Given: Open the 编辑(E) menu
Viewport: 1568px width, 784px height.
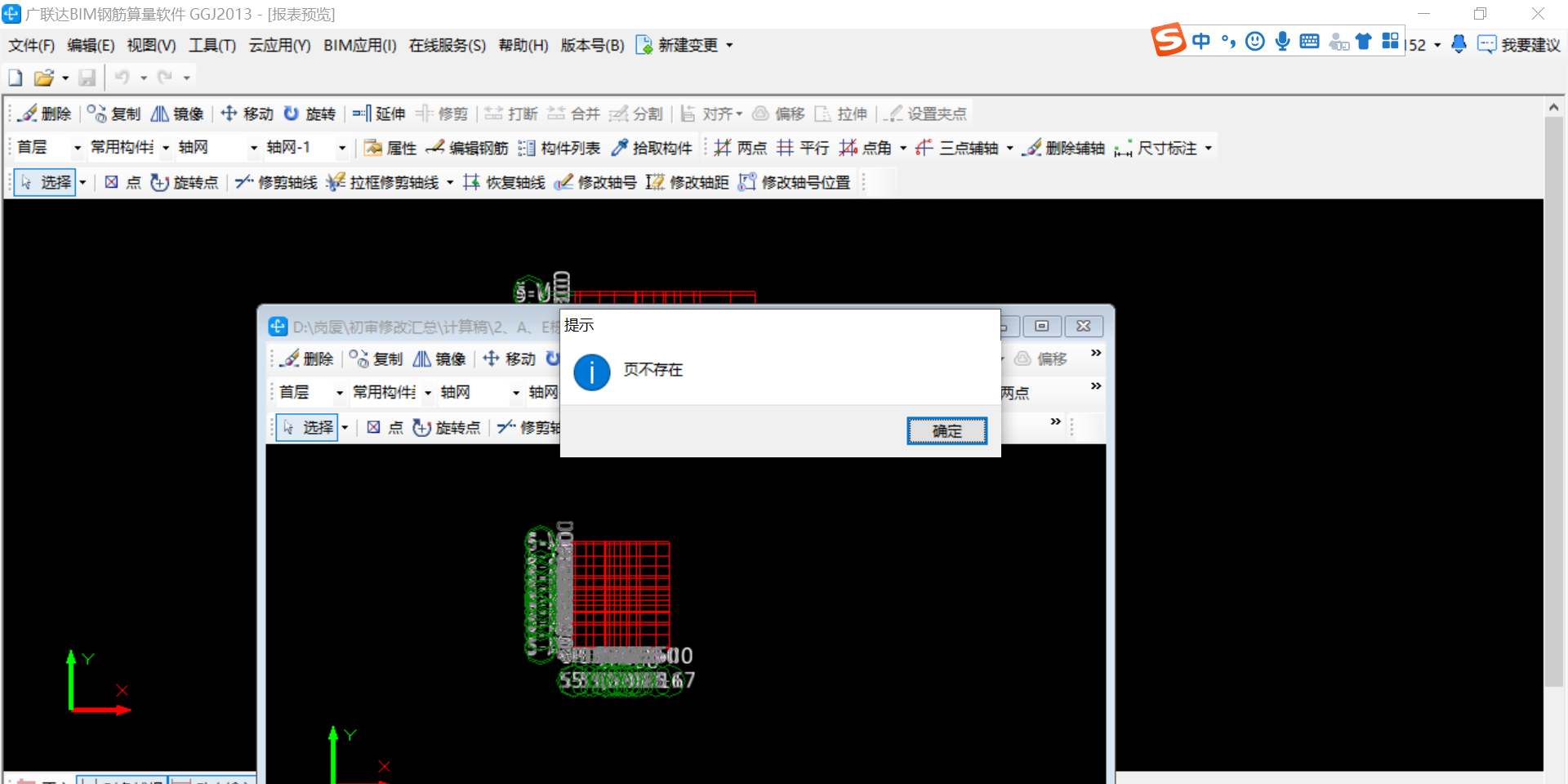Looking at the screenshot, I should (91, 45).
